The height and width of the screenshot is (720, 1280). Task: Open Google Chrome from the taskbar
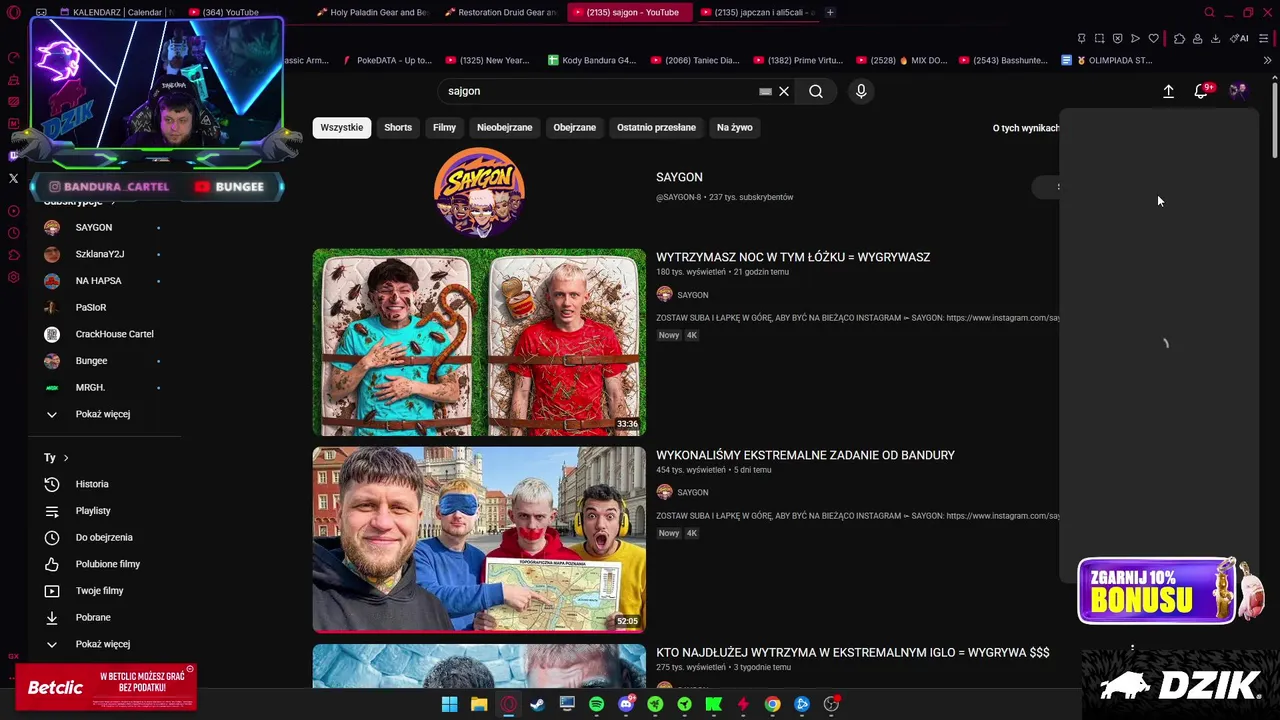tap(772, 704)
